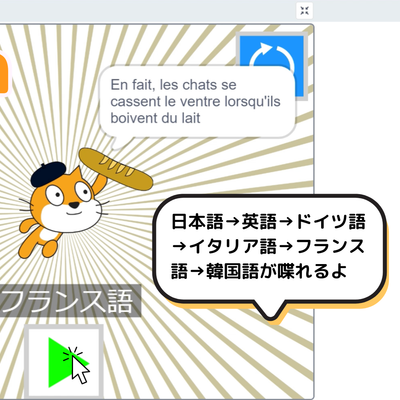Click the green play arrow button
The height and width of the screenshot is (400, 400).
click(x=64, y=362)
